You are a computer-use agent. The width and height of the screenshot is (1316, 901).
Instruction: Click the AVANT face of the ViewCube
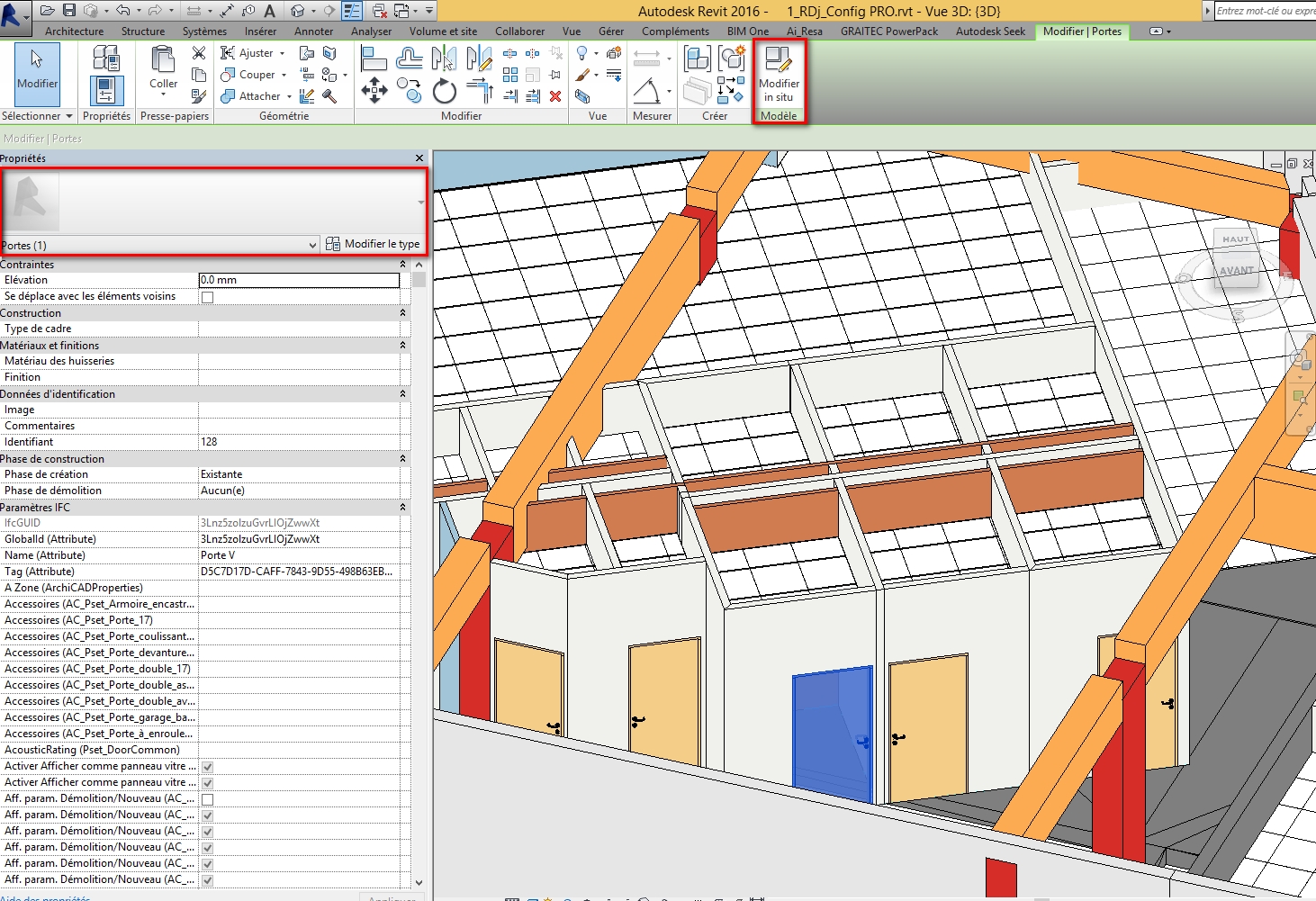1236,271
